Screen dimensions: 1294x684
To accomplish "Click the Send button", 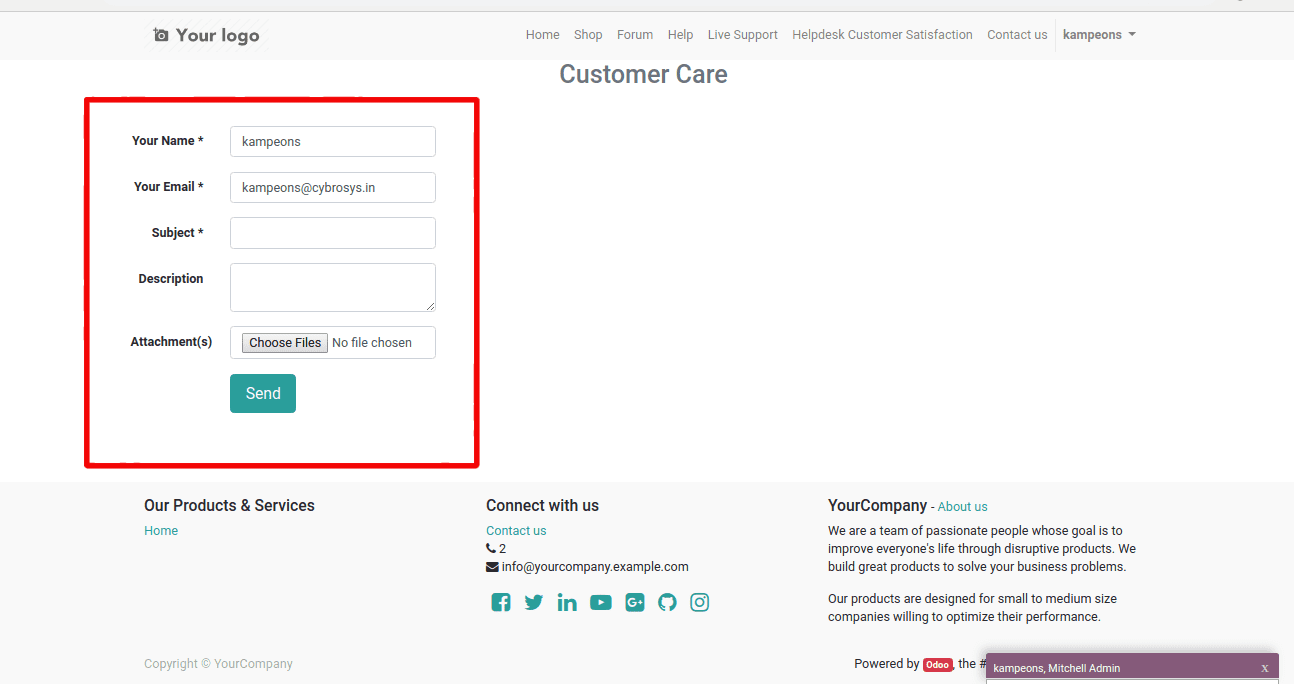I will coord(263,393).
